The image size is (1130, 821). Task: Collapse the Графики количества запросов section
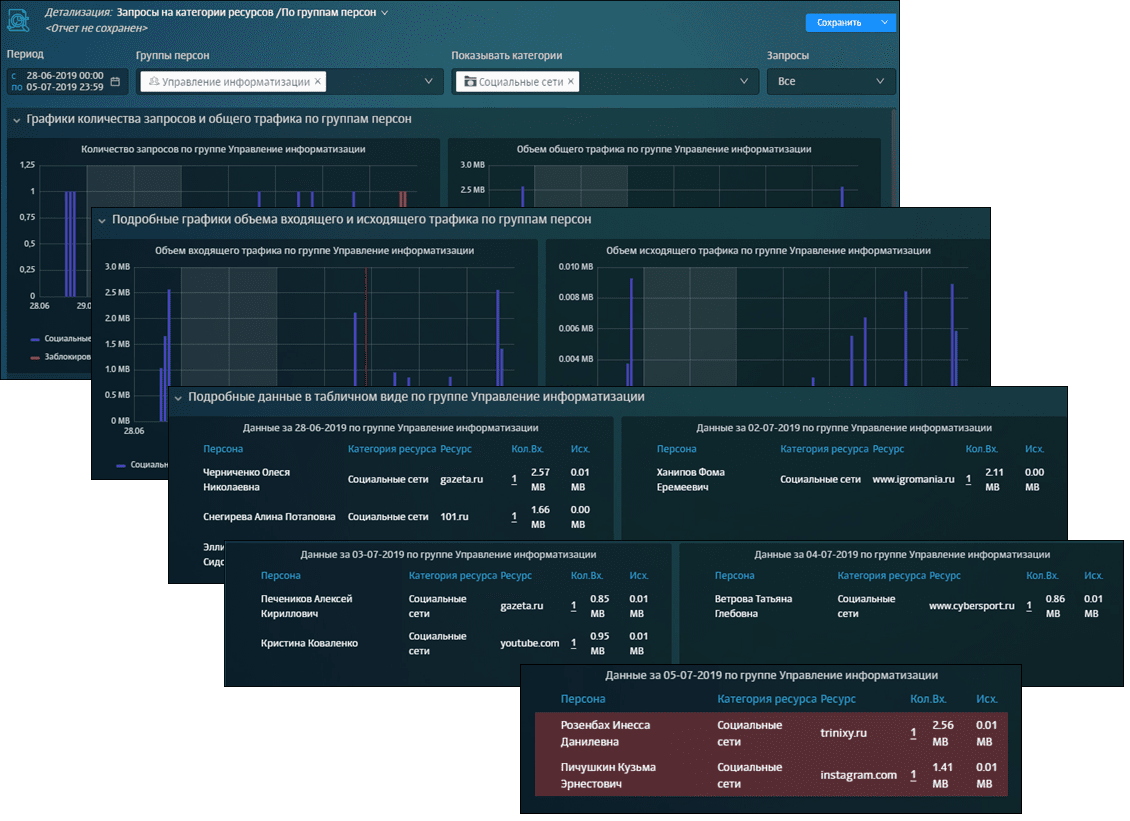[17, 120]
